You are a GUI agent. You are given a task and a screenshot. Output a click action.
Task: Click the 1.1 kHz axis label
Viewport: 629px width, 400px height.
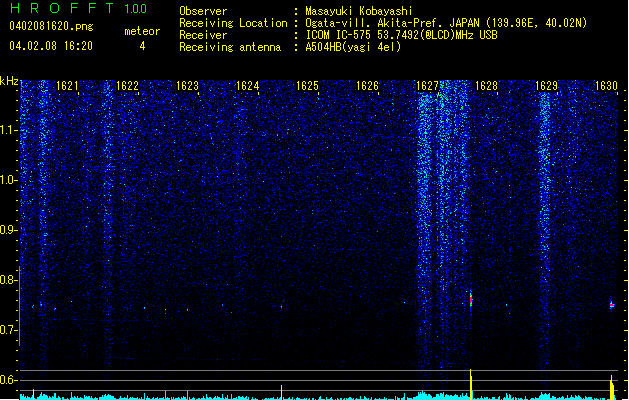pyautogui.click(x=9, y=130)
